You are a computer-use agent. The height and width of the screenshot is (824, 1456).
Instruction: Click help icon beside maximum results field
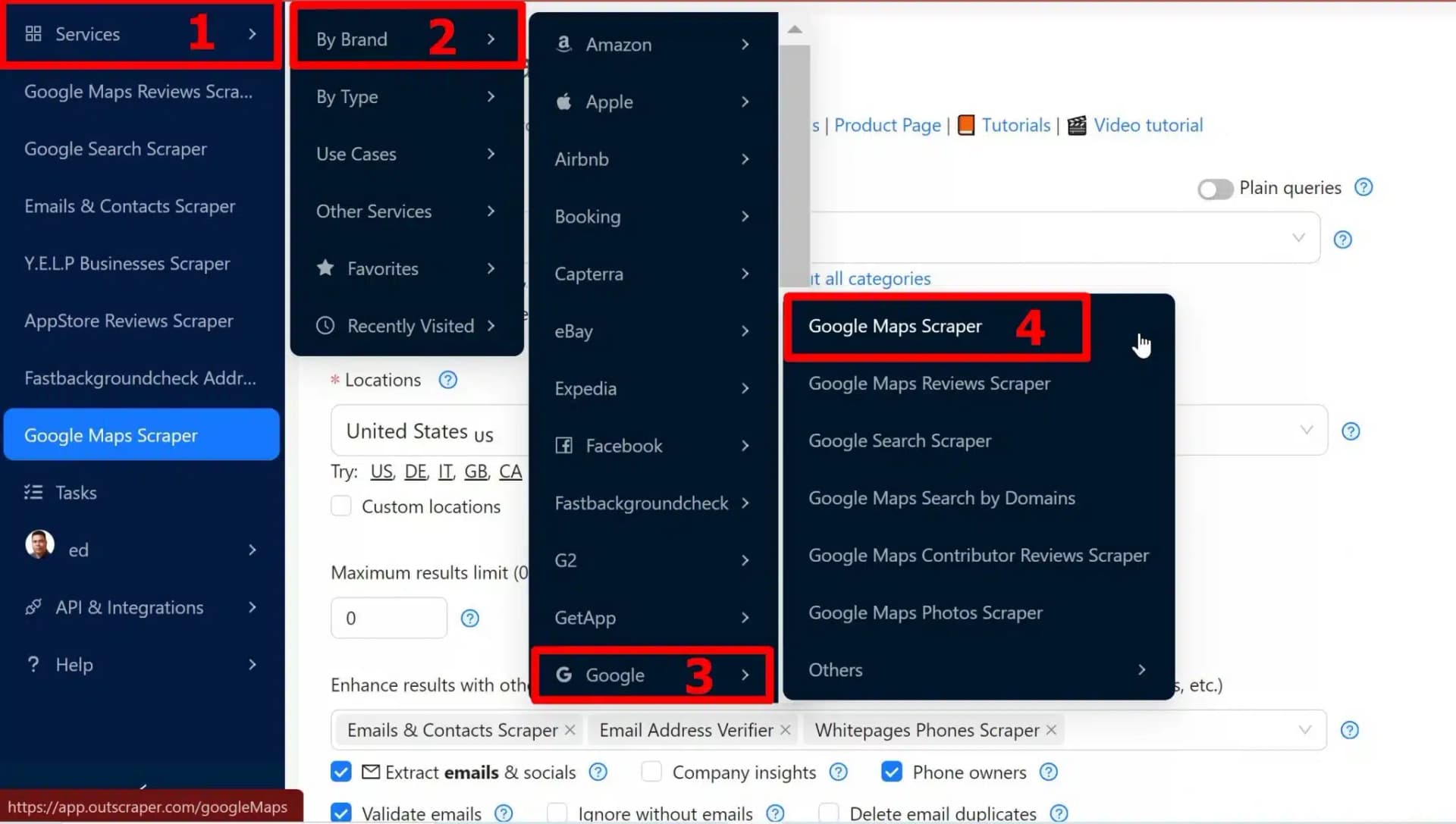pyautogui.click(x=470, y=619)
